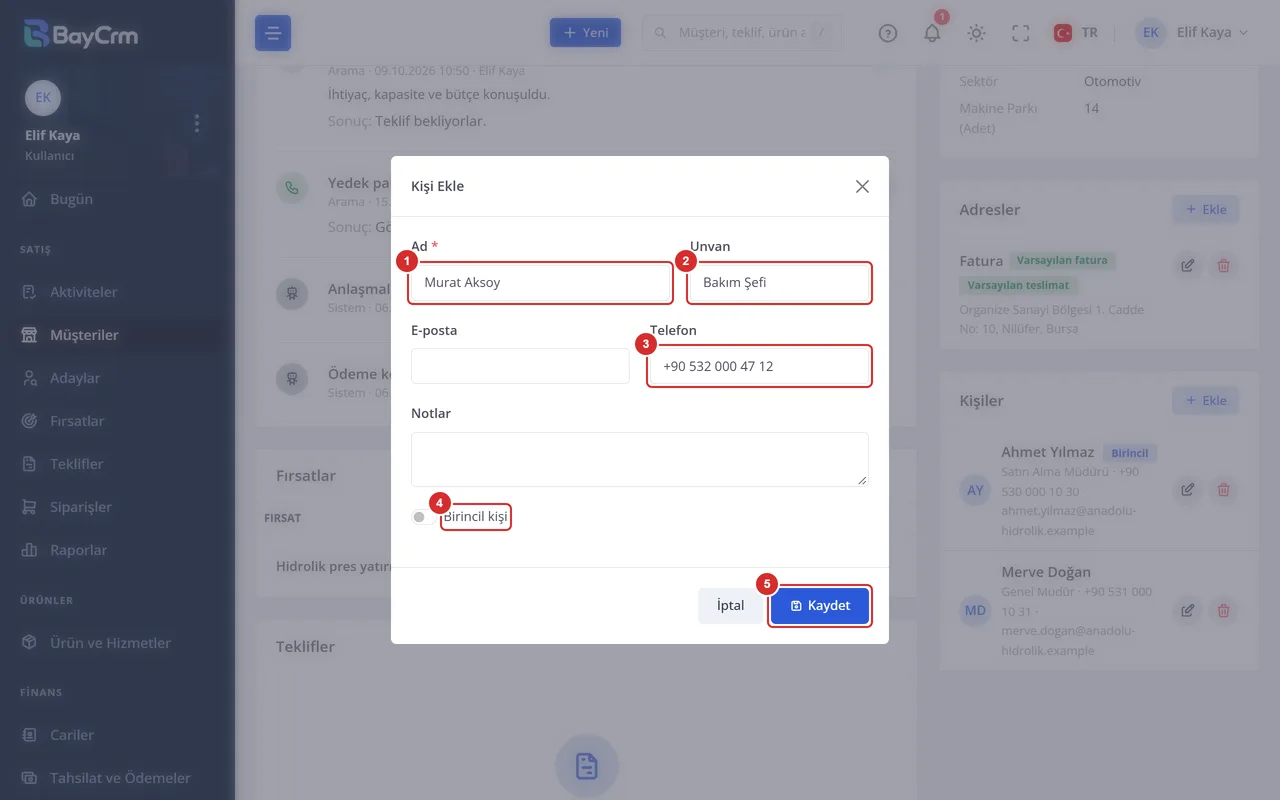Cancel the dialog with İptal

pyautogui.click(x=730, y=606)
